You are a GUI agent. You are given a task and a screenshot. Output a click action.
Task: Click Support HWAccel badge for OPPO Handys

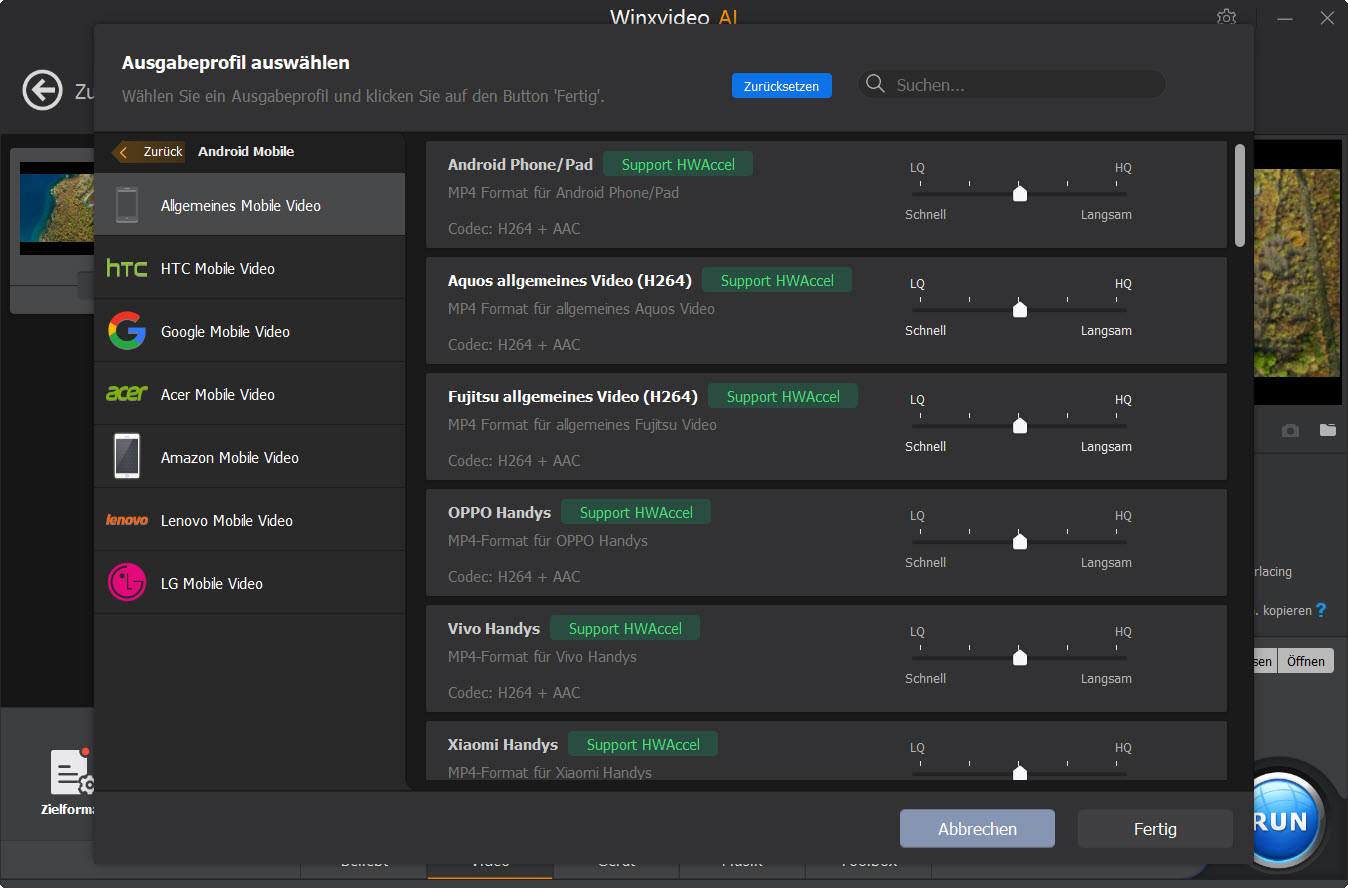click(x=636, y=512)
